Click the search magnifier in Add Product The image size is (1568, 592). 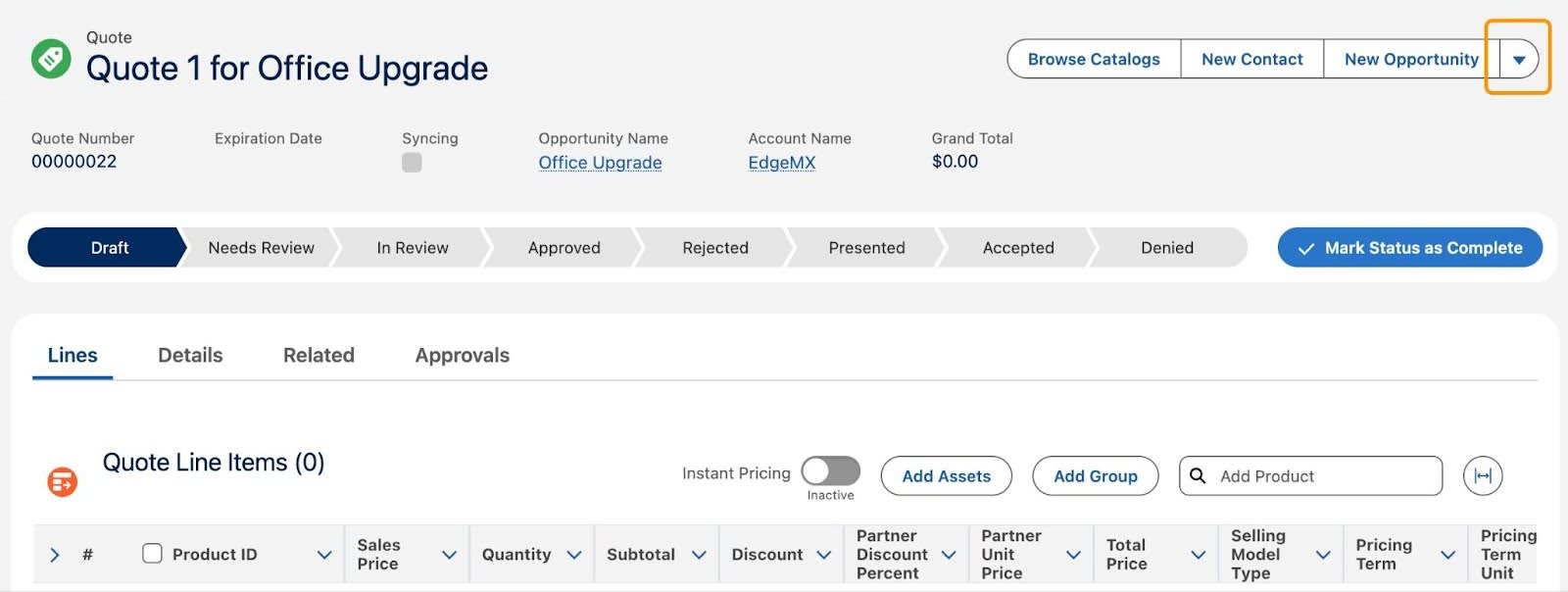tap(1198, 476)
